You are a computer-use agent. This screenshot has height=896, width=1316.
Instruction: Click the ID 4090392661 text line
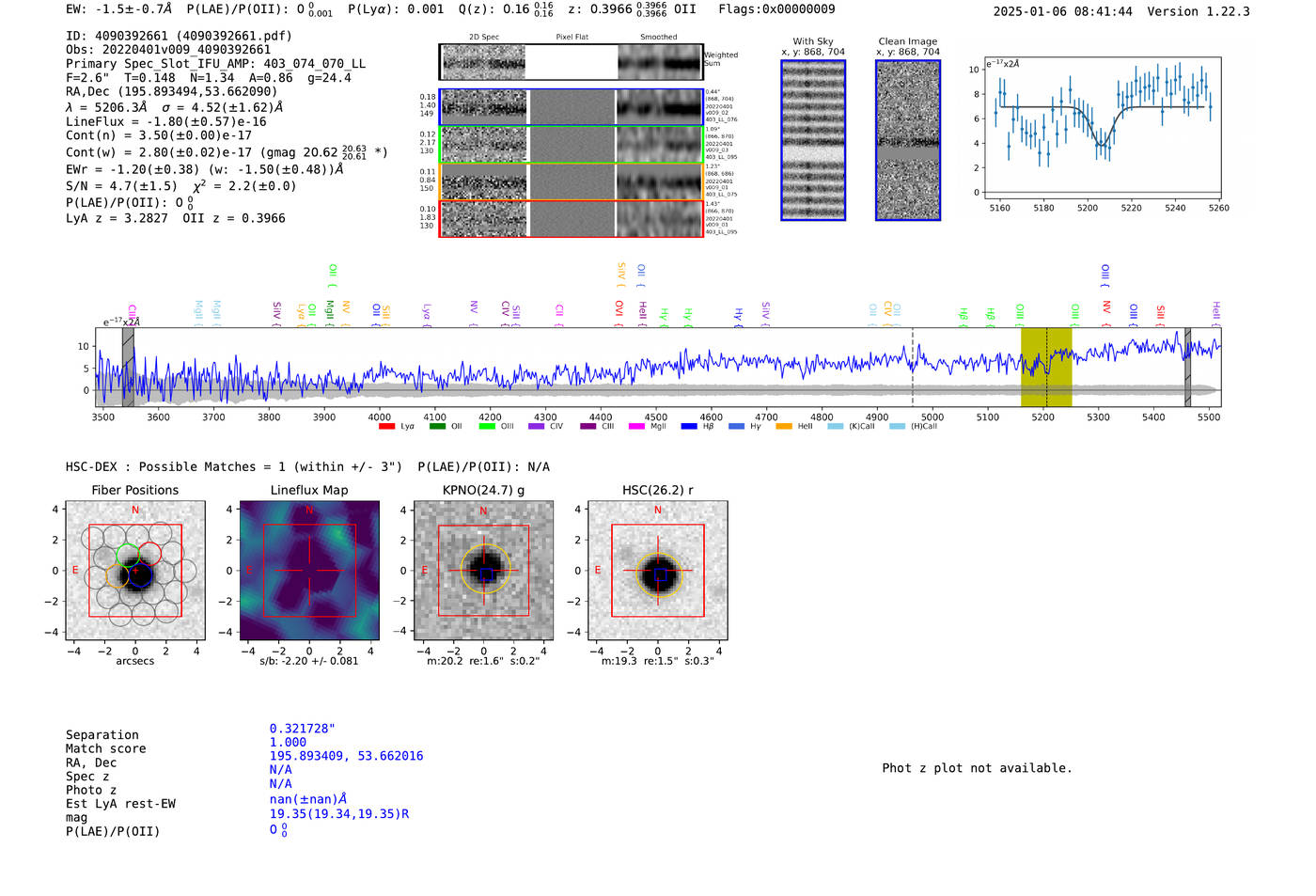[x=179, y=36]
